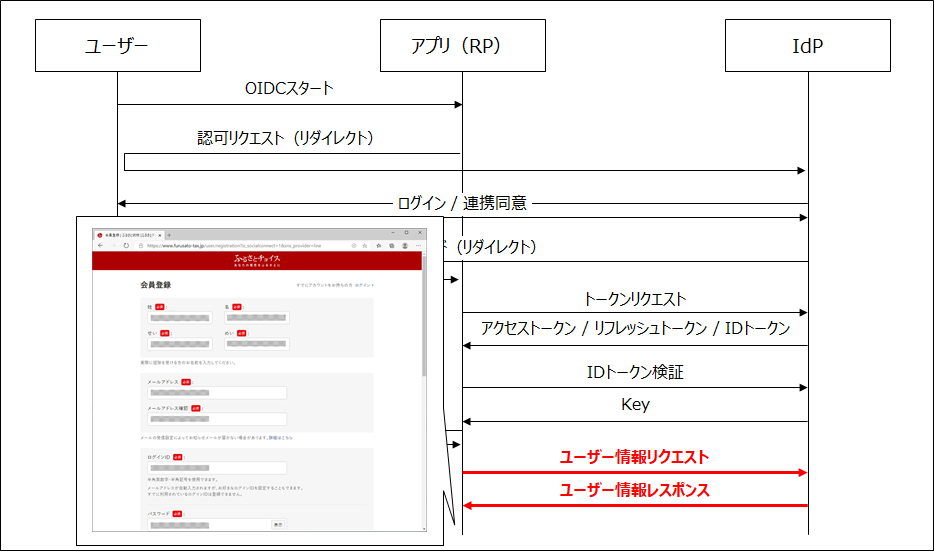
Task: Click the Key label
Action: point(635,405)
